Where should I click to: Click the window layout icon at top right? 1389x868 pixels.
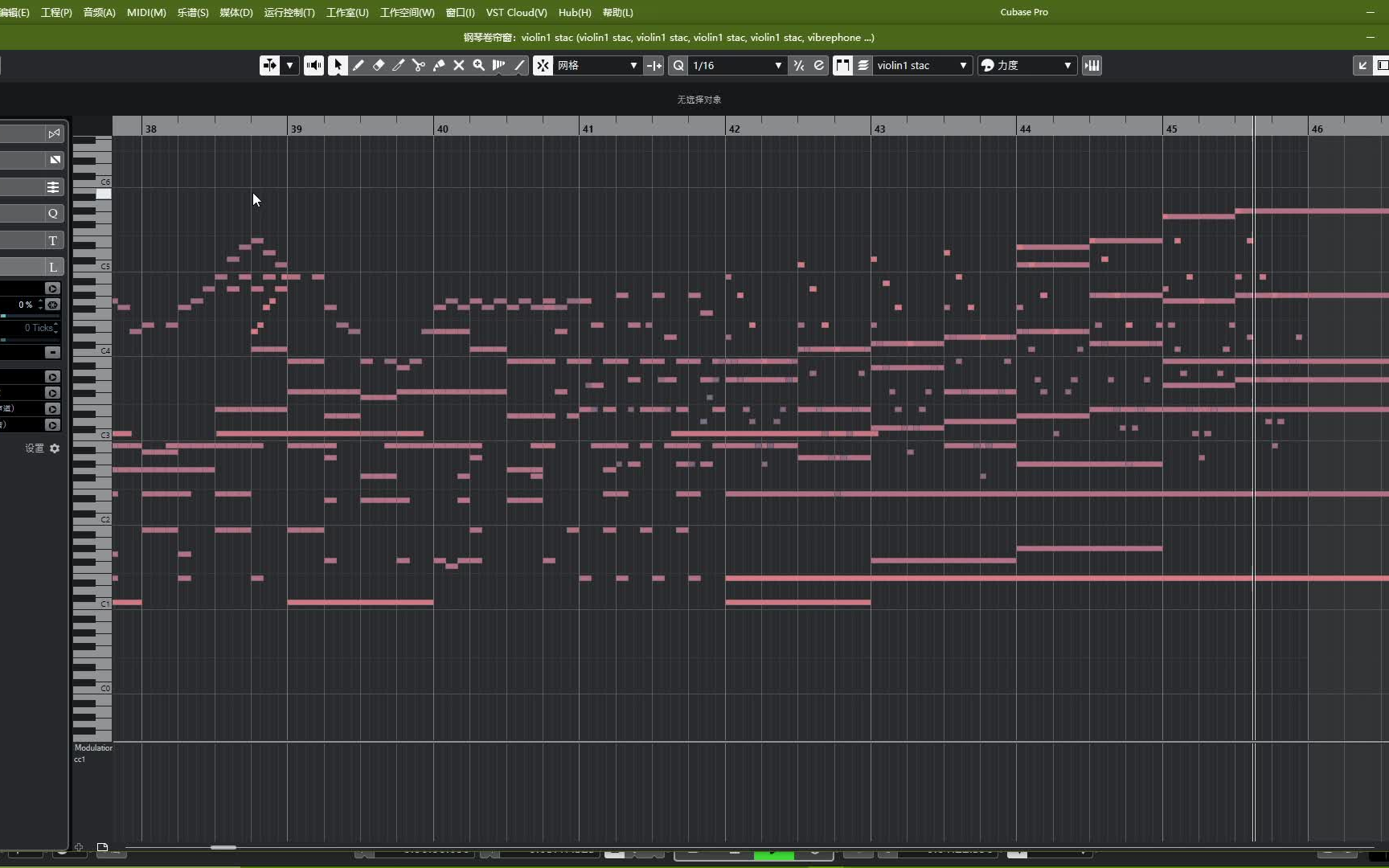click(x=1382, y=65)
